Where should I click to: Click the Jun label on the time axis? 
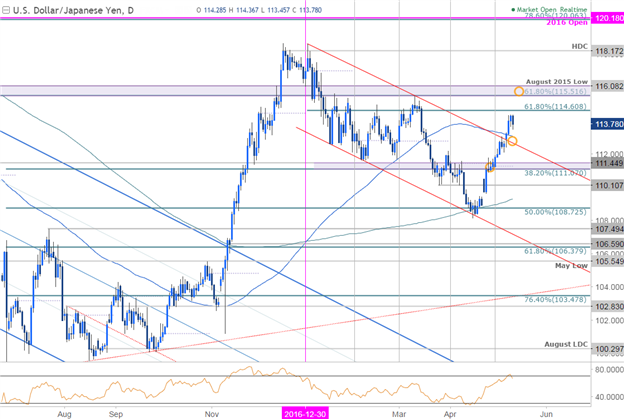tap(546, 414)
